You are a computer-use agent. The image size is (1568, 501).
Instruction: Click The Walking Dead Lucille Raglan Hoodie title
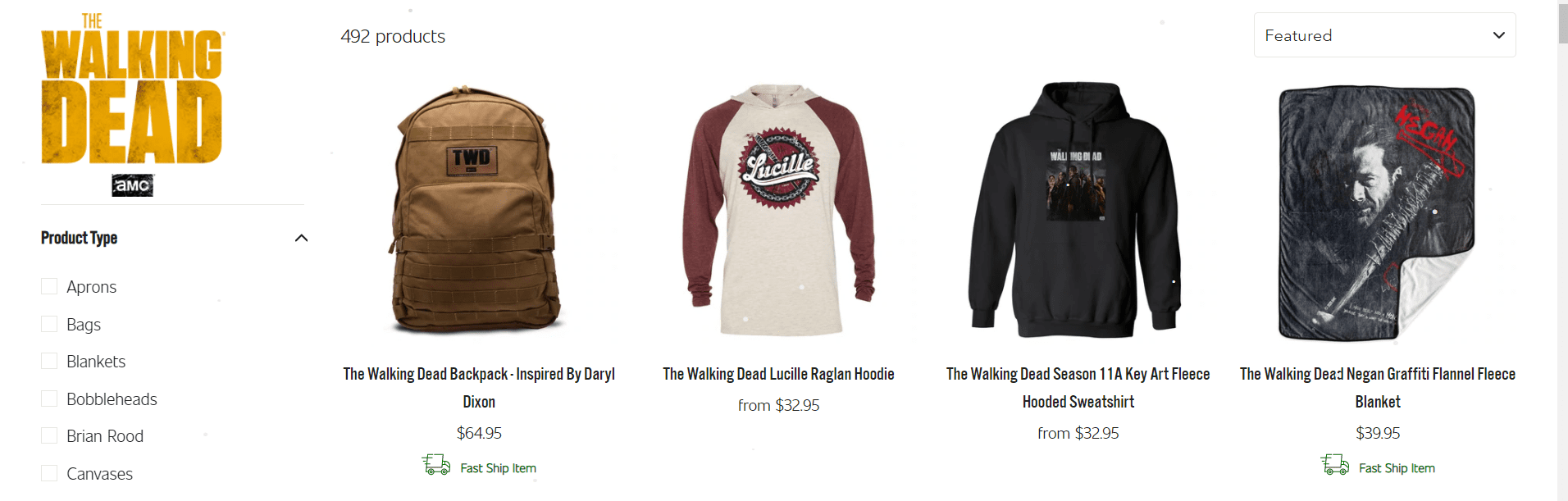click(778, 374)
